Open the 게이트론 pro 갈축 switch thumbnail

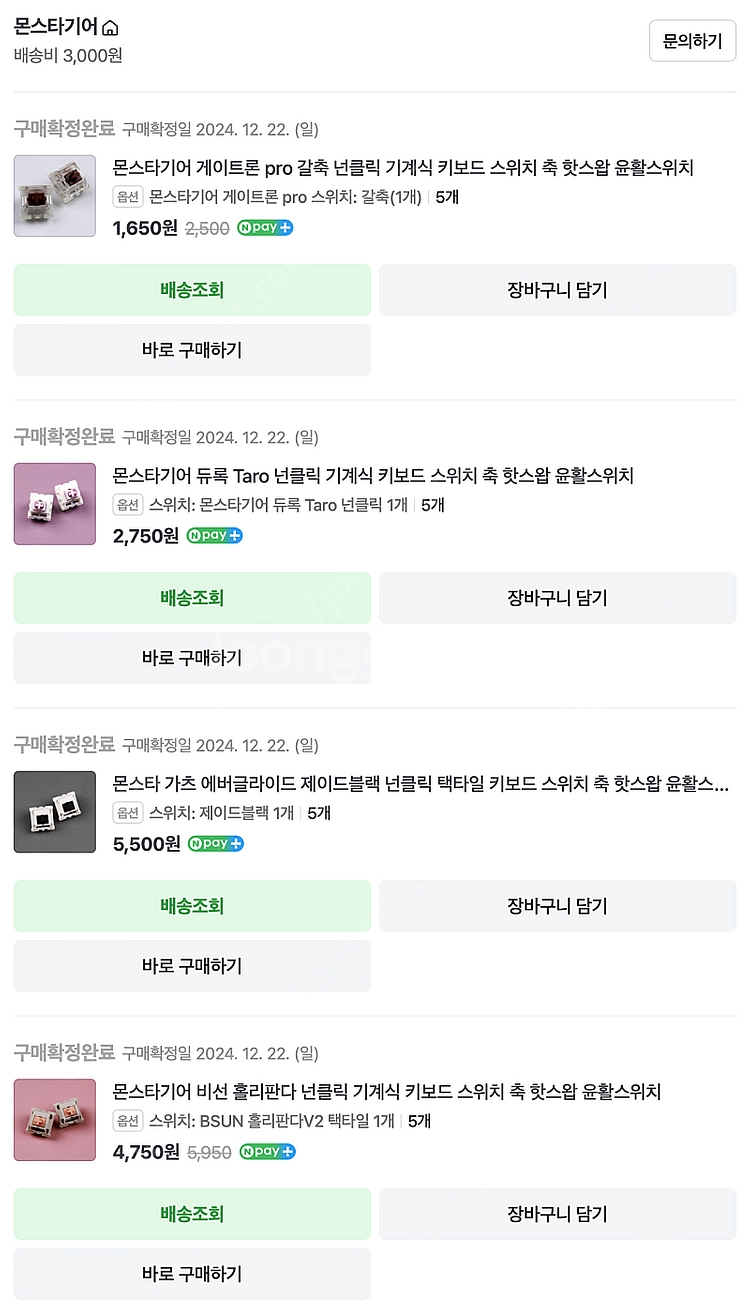click(55, 196)
